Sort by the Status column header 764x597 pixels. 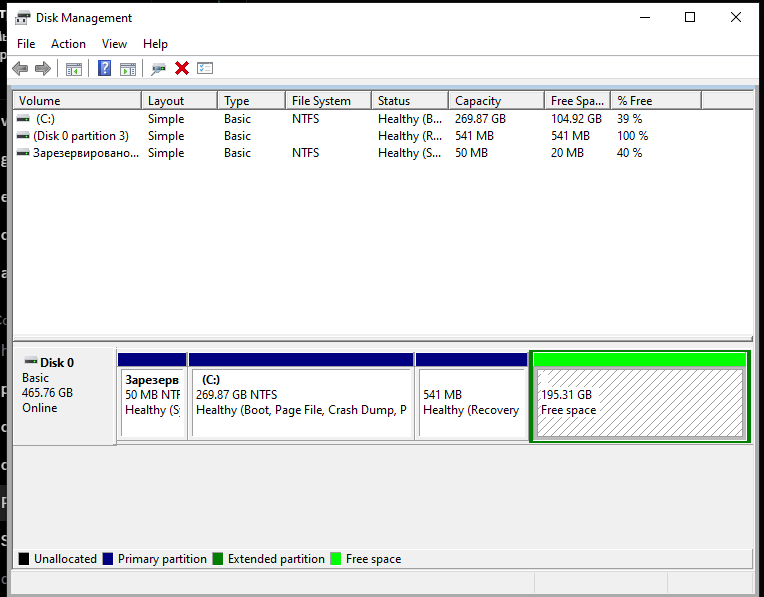coord(410,101)
